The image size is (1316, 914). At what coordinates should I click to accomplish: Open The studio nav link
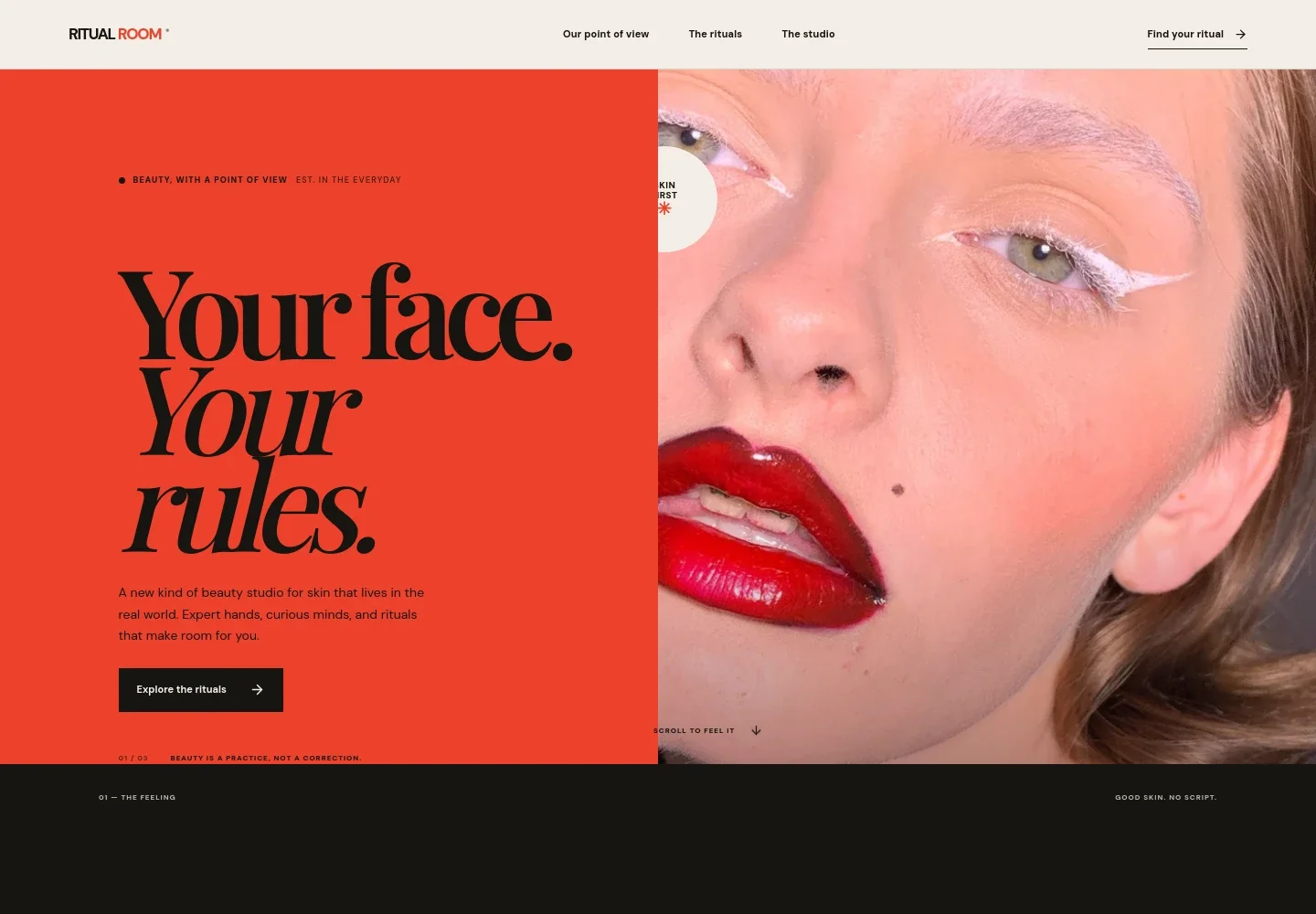[x=808, y=34]
